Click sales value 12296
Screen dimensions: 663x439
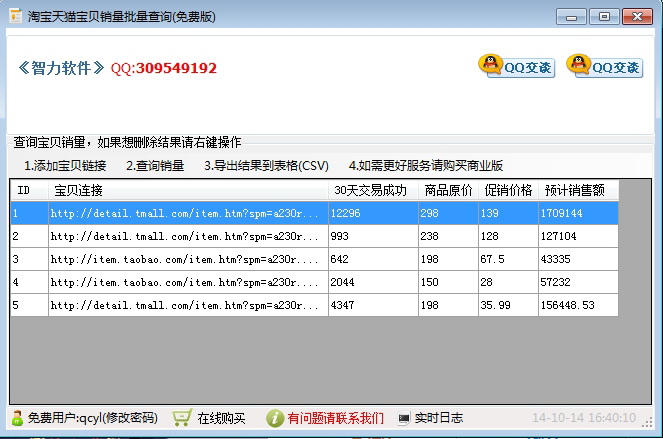pyautogui.click(x=345, y=213)
